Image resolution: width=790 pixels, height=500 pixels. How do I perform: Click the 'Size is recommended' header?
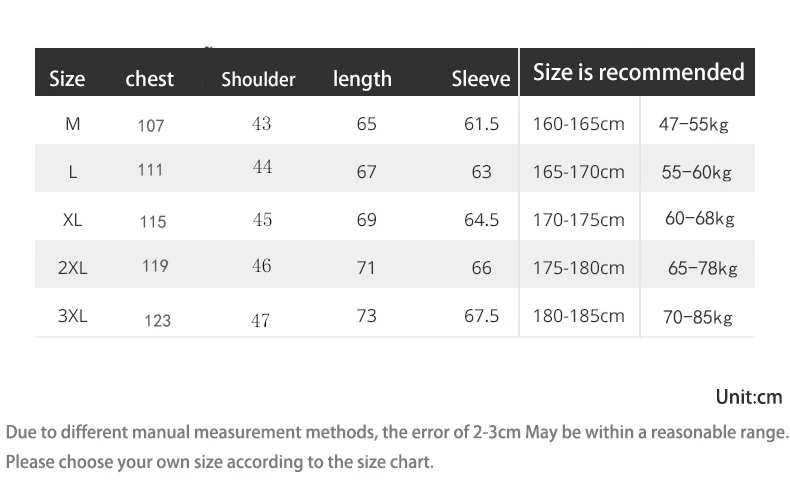[x=639, y=72]
